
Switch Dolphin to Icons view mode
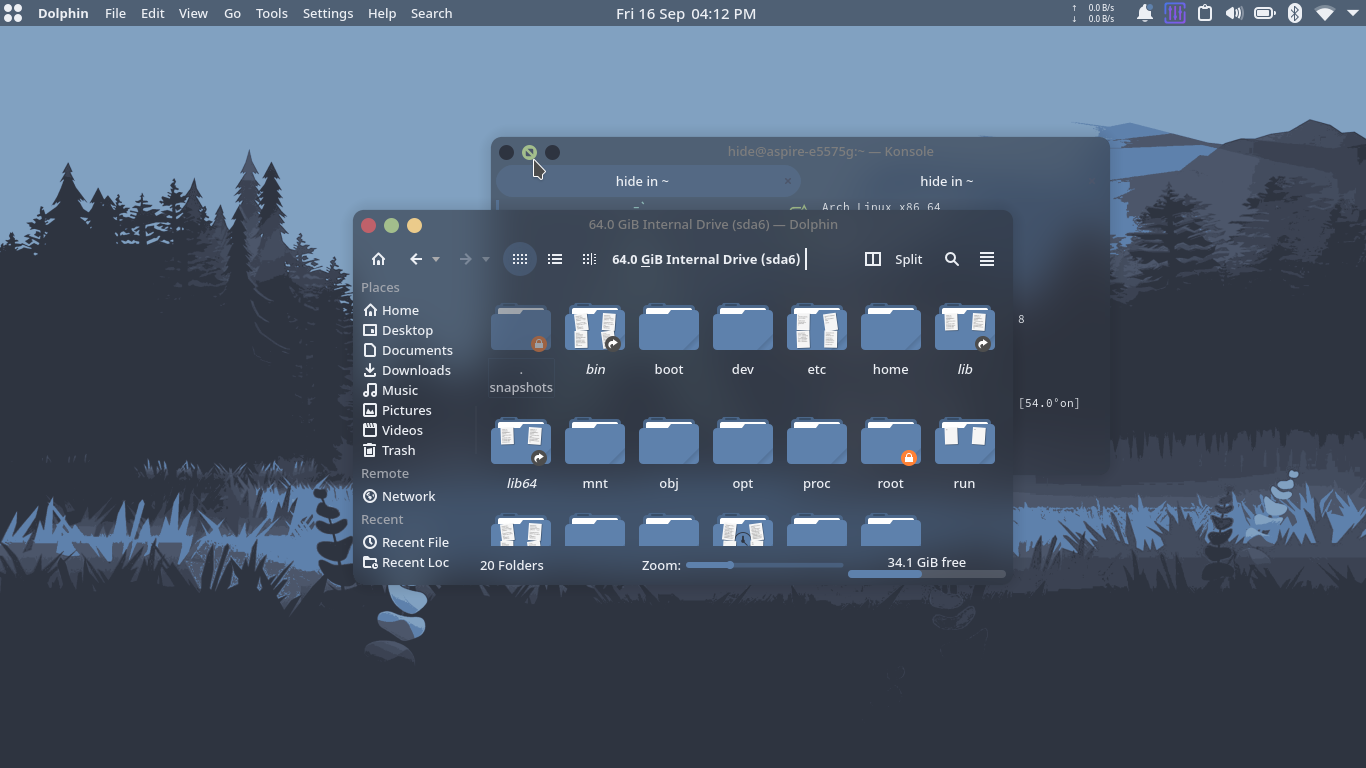(x=520, y=259)
